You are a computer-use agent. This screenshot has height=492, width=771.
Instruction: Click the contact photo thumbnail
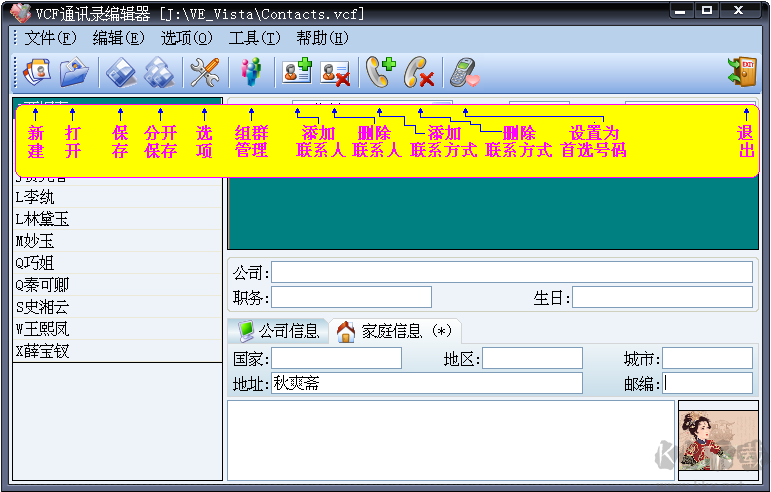coord(718,440)
